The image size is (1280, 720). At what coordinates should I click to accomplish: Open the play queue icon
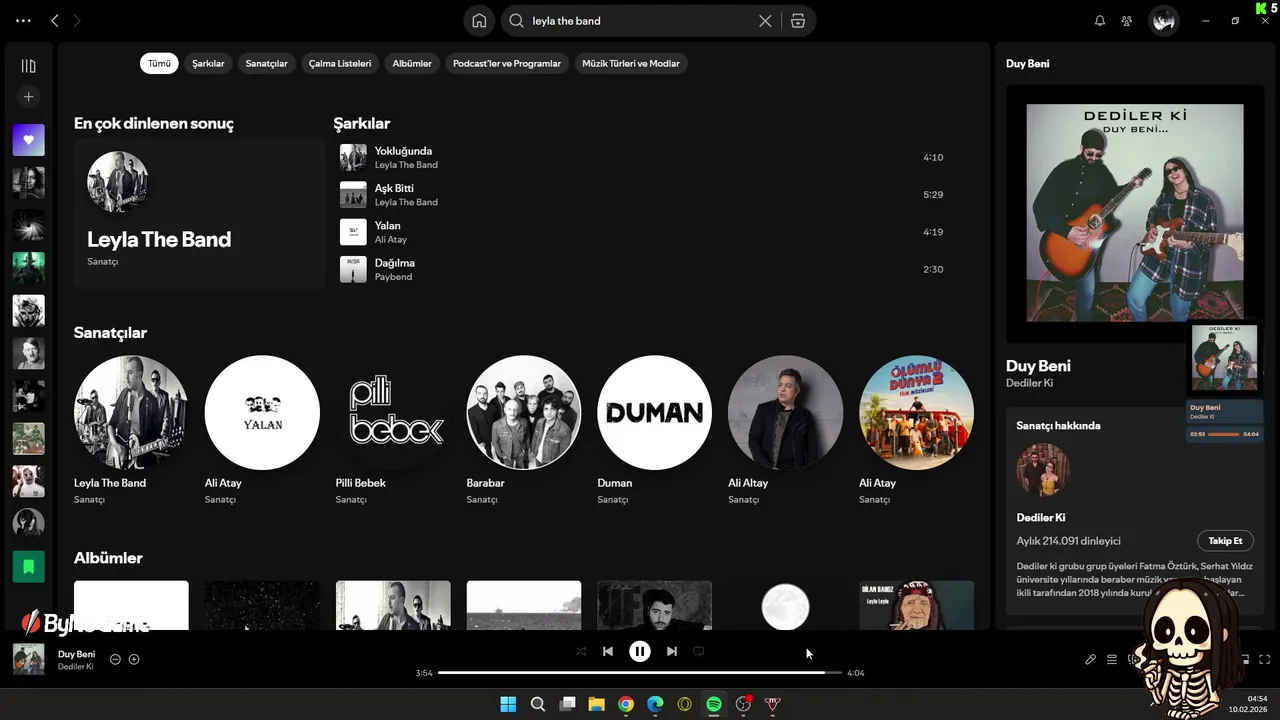pyautogui.click(x=1112, y=659)
